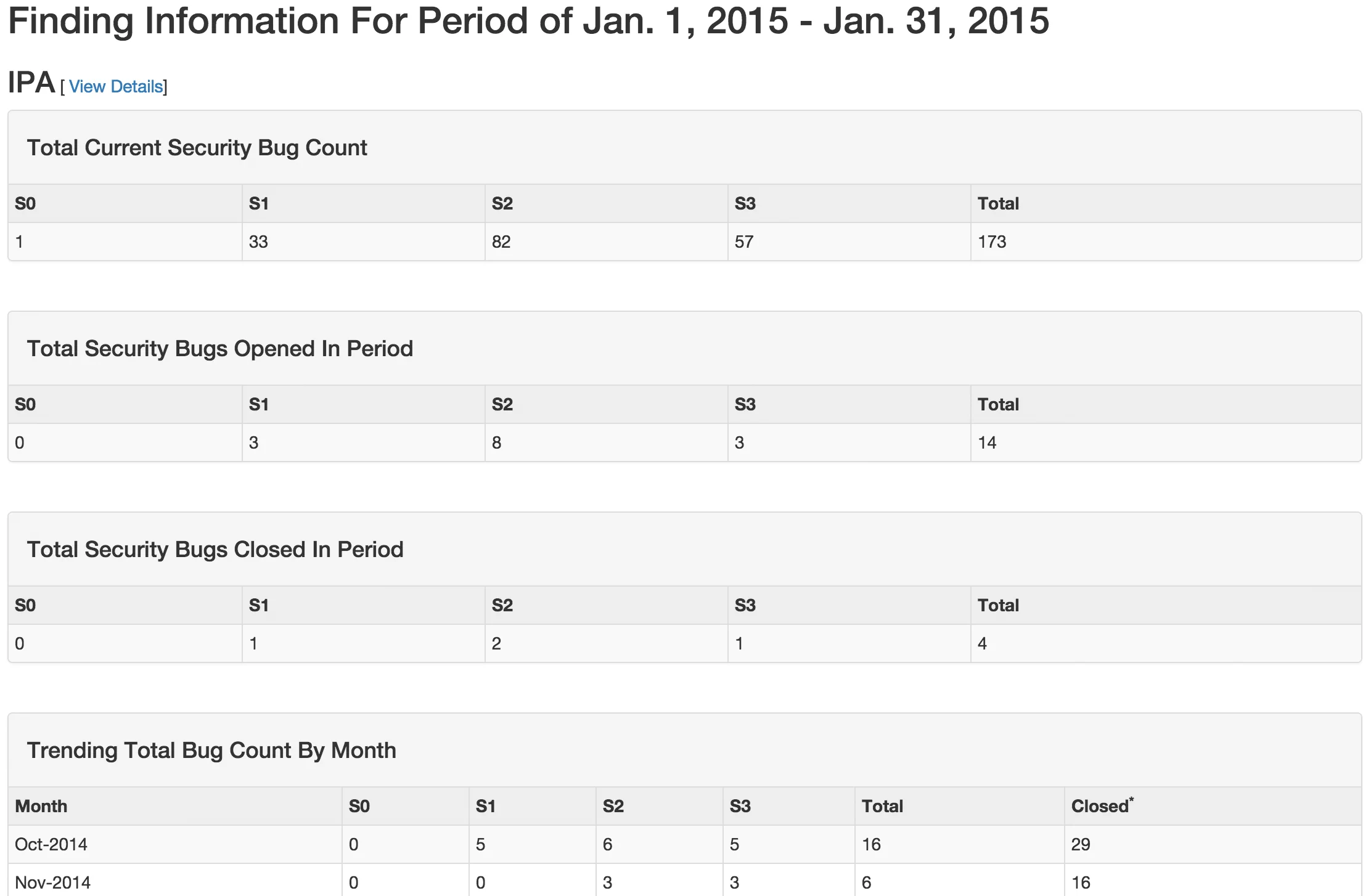Click the page title Finding Information For Period
The image size is (1371, 896).
pyautogui.click(x=528, y=21)
